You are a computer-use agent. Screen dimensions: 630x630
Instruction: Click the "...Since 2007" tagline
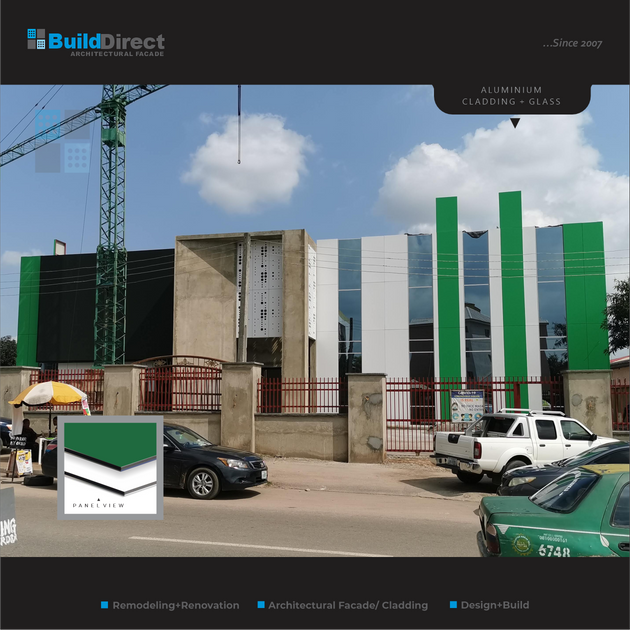[572, 44]
